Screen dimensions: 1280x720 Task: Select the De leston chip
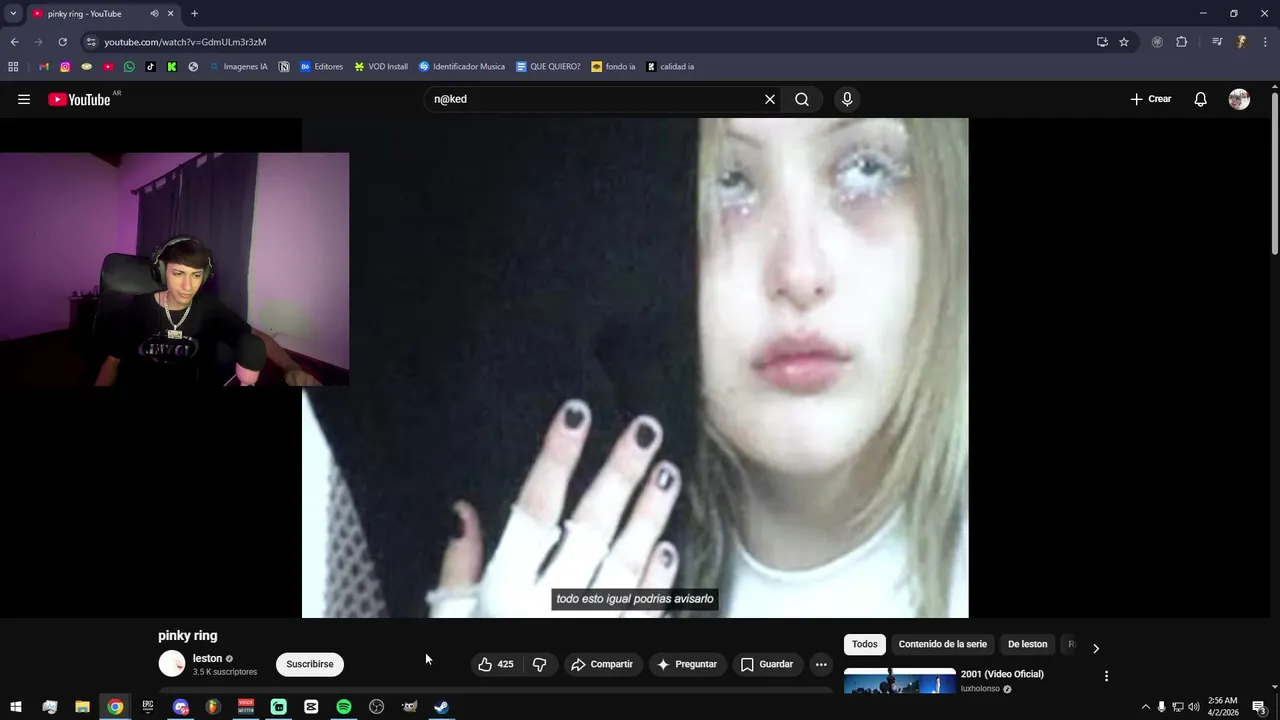coord(1027,644)
